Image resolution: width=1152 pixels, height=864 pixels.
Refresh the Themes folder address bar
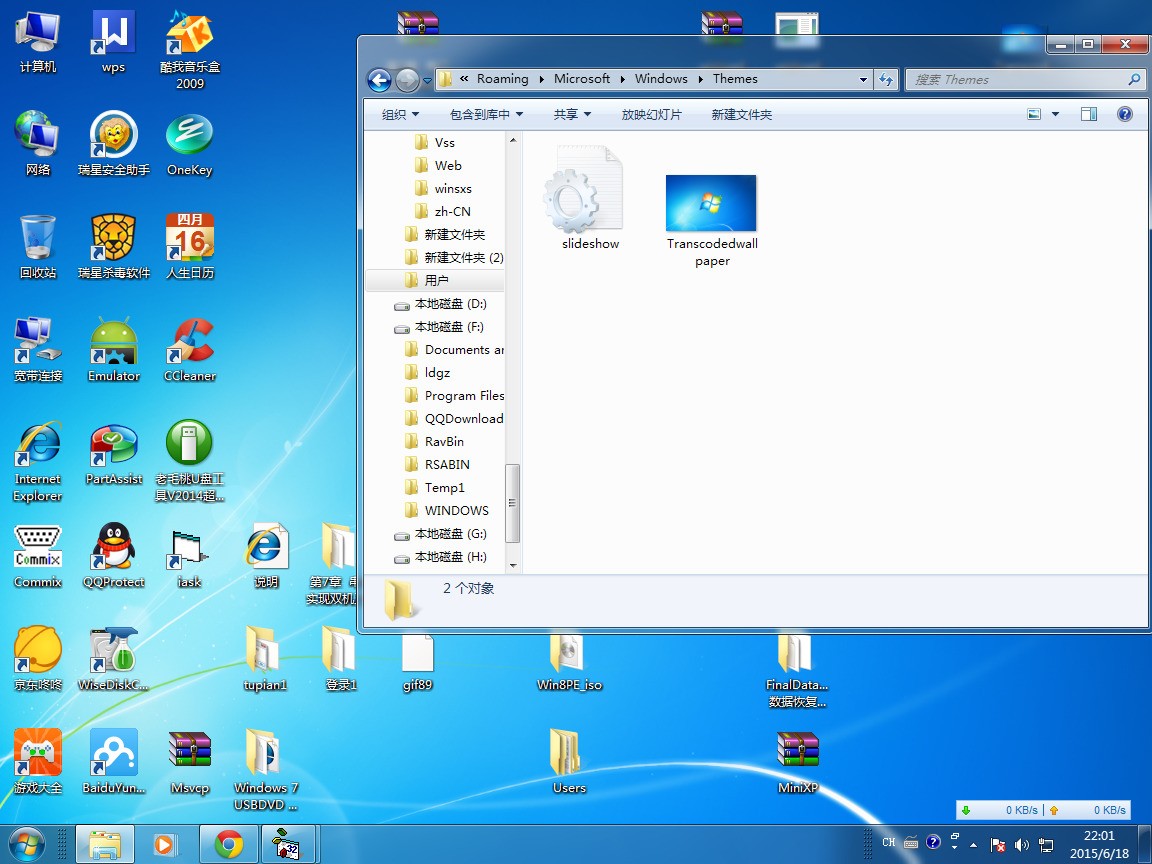pyautogui.click(x=886, y=79)
